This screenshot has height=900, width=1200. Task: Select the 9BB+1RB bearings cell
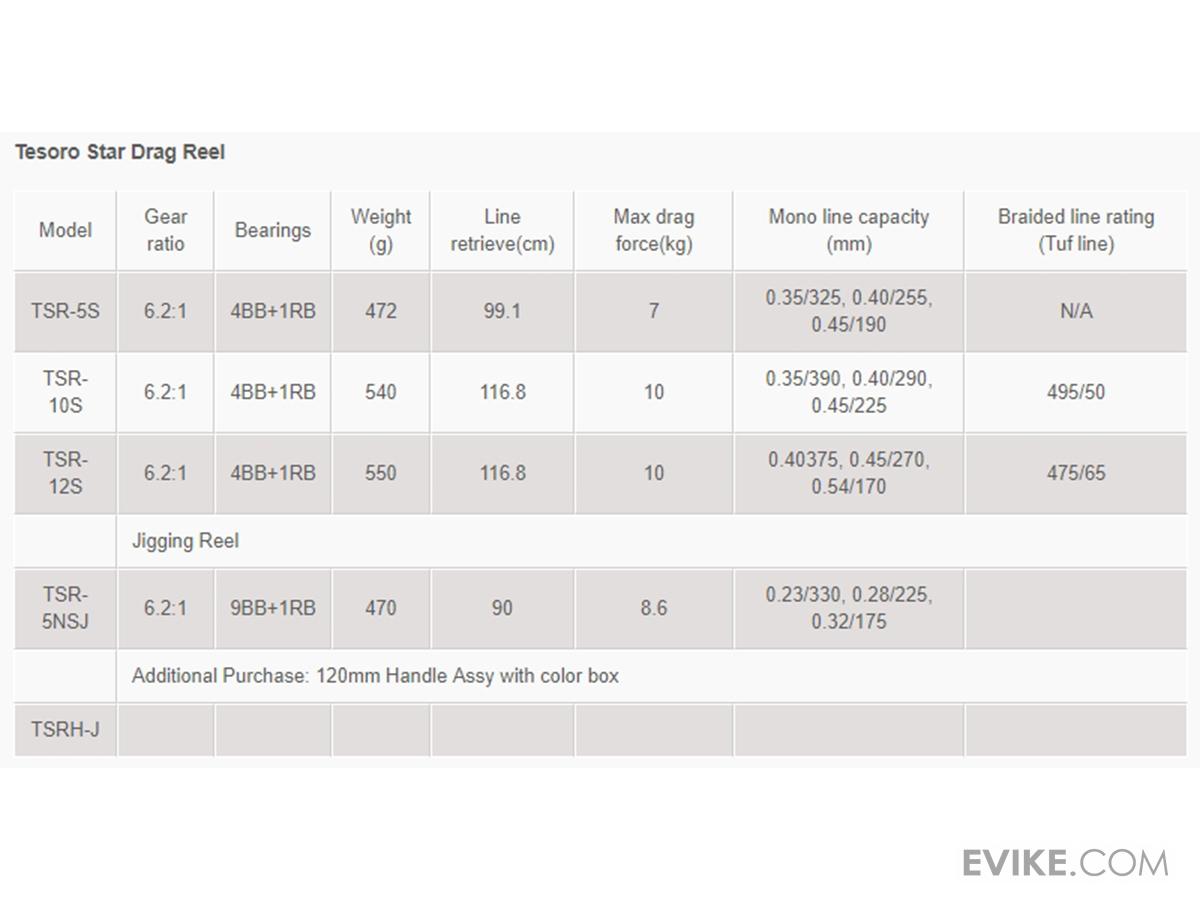(273, 608)
